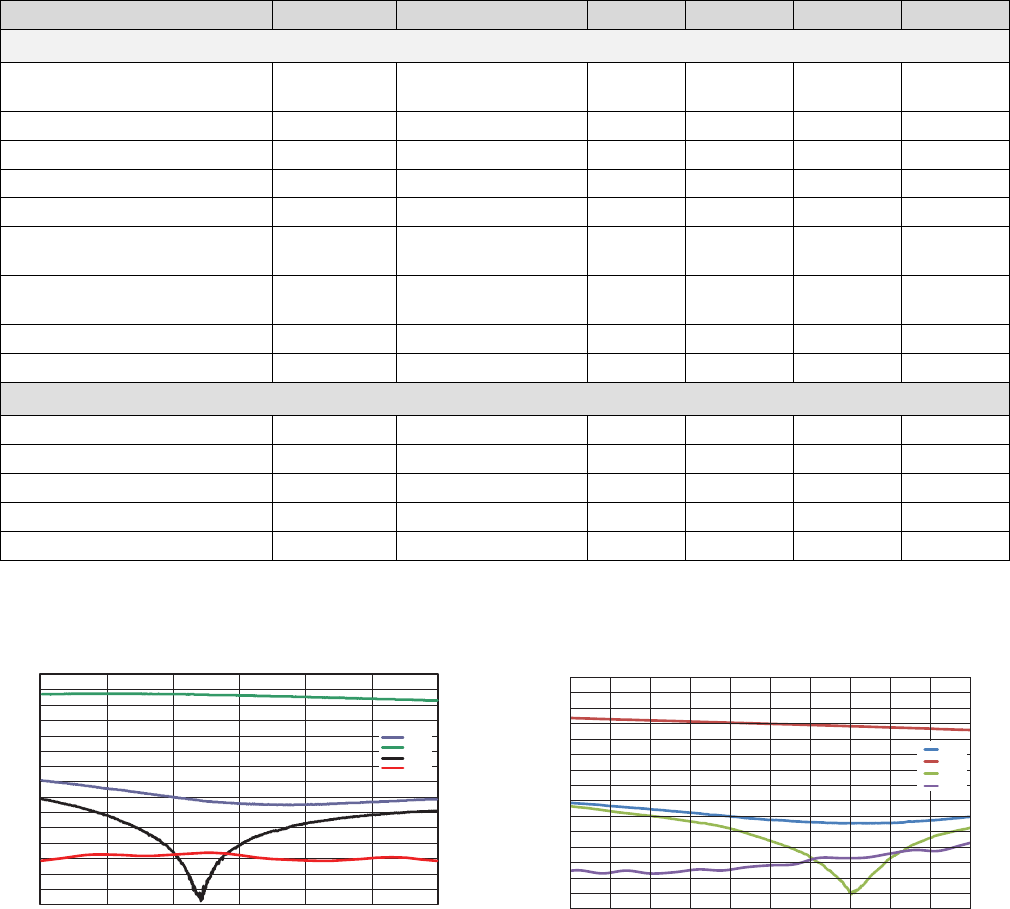Viewport: 1010px width, 909px height.
Task: Select the purple legend swatch in right chart
Action: coord(931,786)
